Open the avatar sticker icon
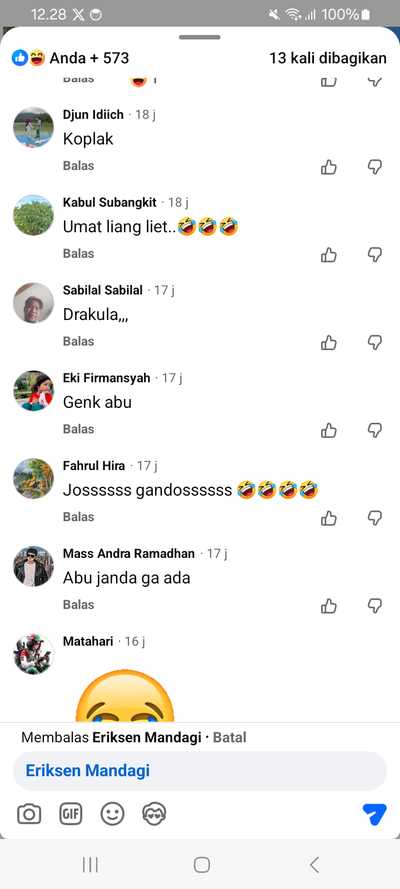This screenshot has height=889, width=400. tap(154, 815)
